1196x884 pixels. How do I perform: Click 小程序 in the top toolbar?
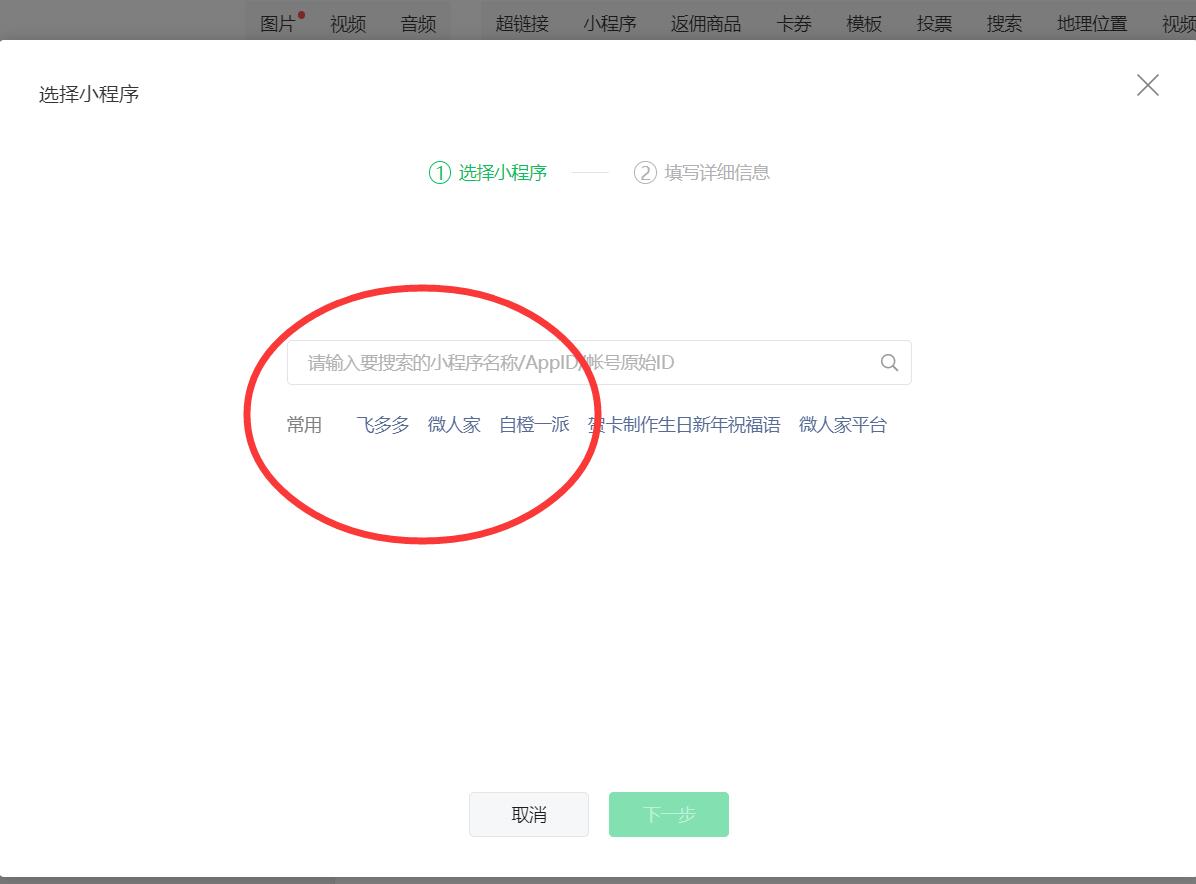[x=610, y=24]
